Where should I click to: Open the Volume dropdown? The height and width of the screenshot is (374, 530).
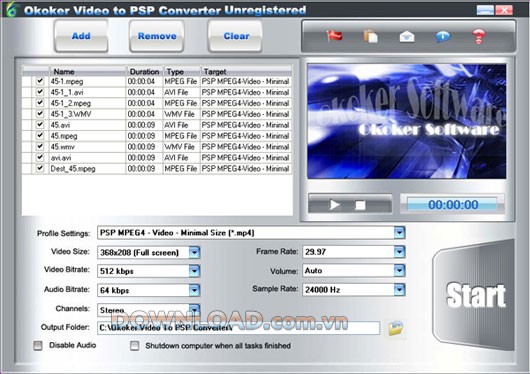[399, 271]
